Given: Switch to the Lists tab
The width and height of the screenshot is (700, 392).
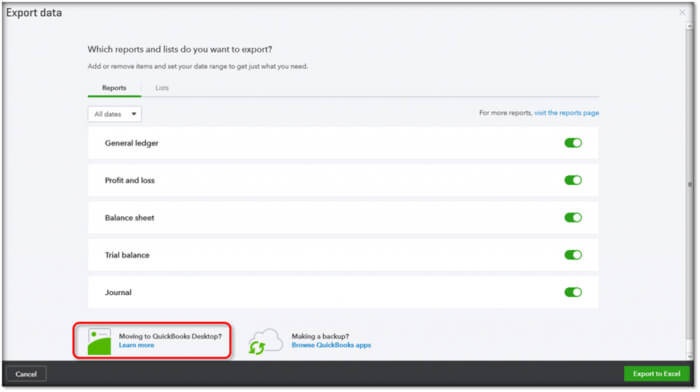Looking at the screenshot, I should 162,88.
